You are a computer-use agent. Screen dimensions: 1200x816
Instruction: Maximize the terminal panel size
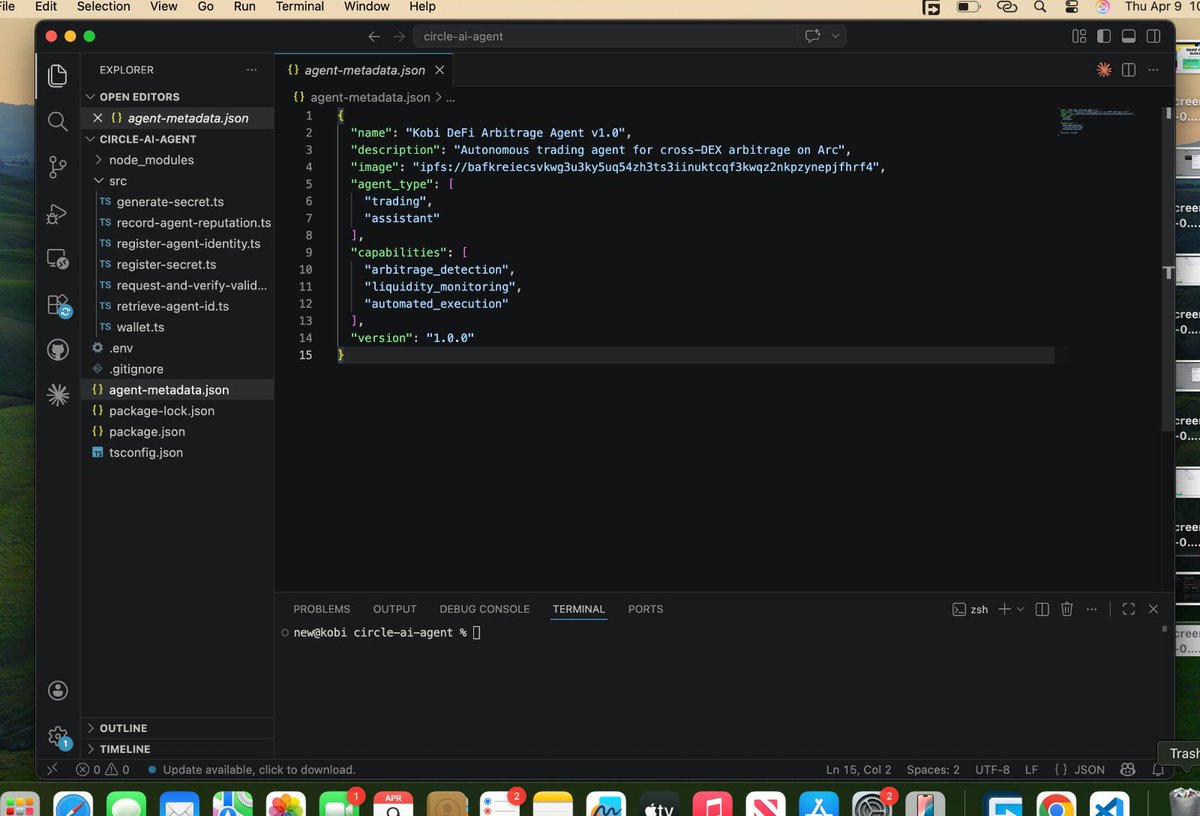[x=1128, y=609]
